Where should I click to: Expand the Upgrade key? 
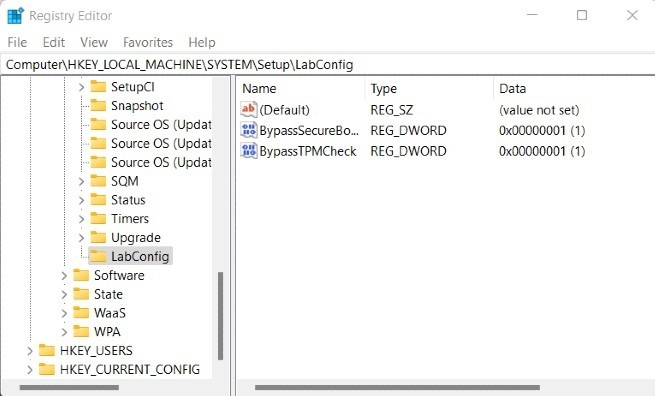tap(81, 238)
